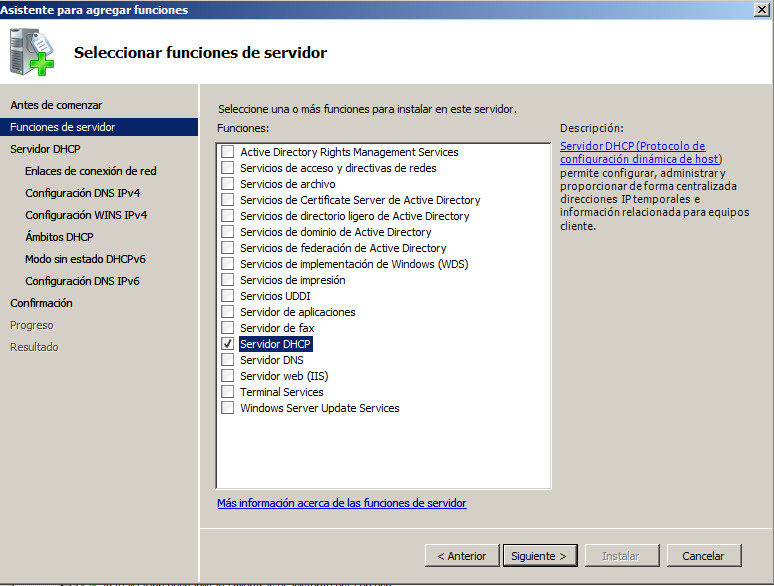The height and width of the screenshot is (586, 774).
Task: Enable the Servidor DNS checkbox
Action: point(228,360)
